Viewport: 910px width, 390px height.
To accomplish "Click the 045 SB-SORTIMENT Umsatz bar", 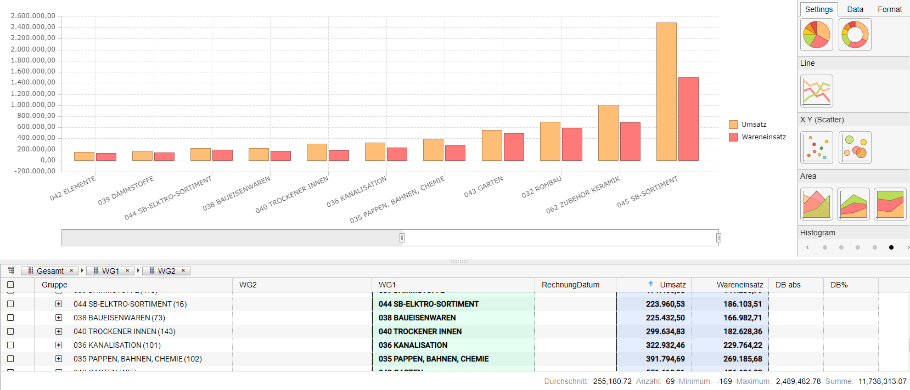I will pos(666,91).
